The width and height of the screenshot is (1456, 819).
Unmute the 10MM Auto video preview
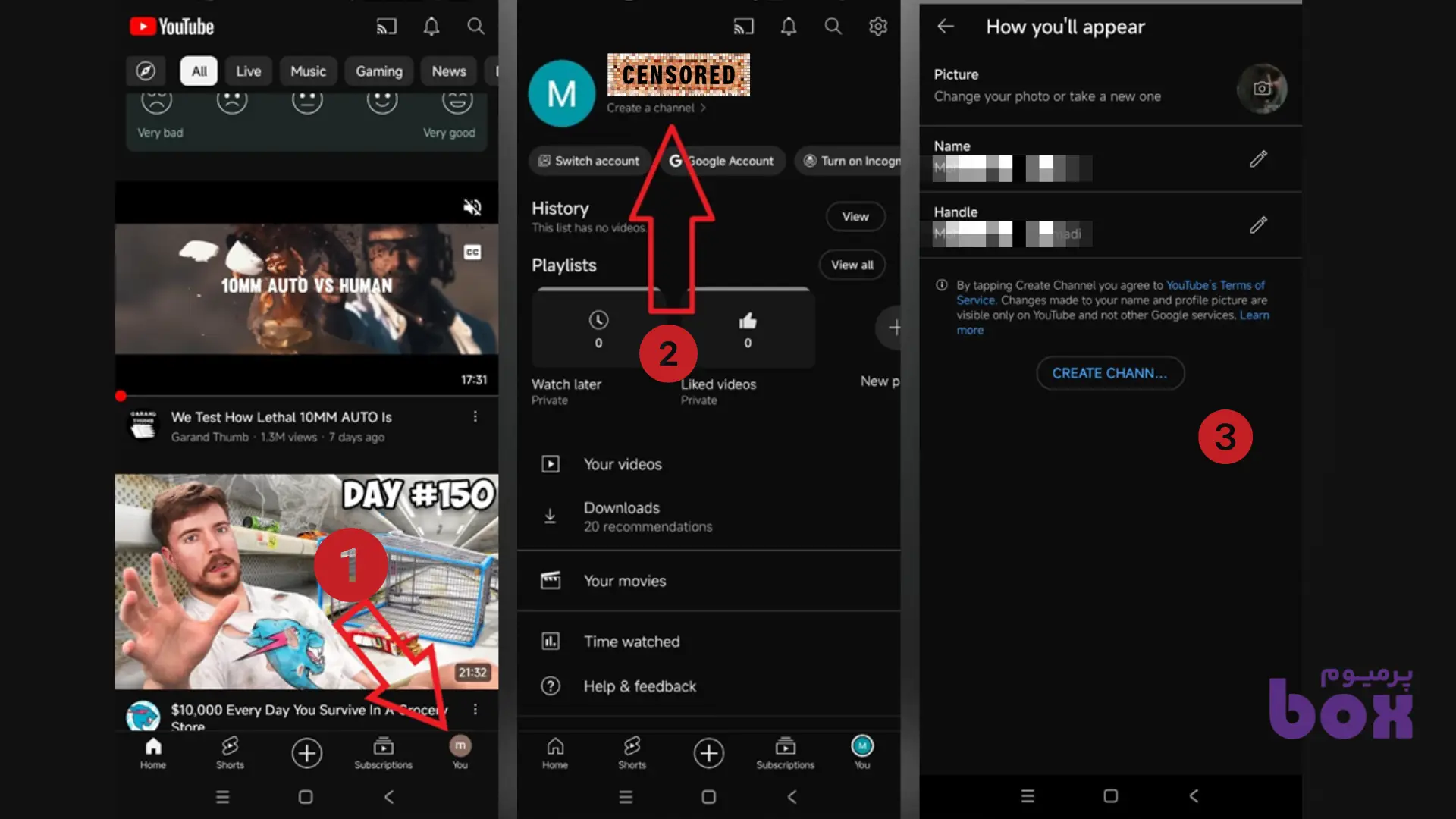point(472,207)
